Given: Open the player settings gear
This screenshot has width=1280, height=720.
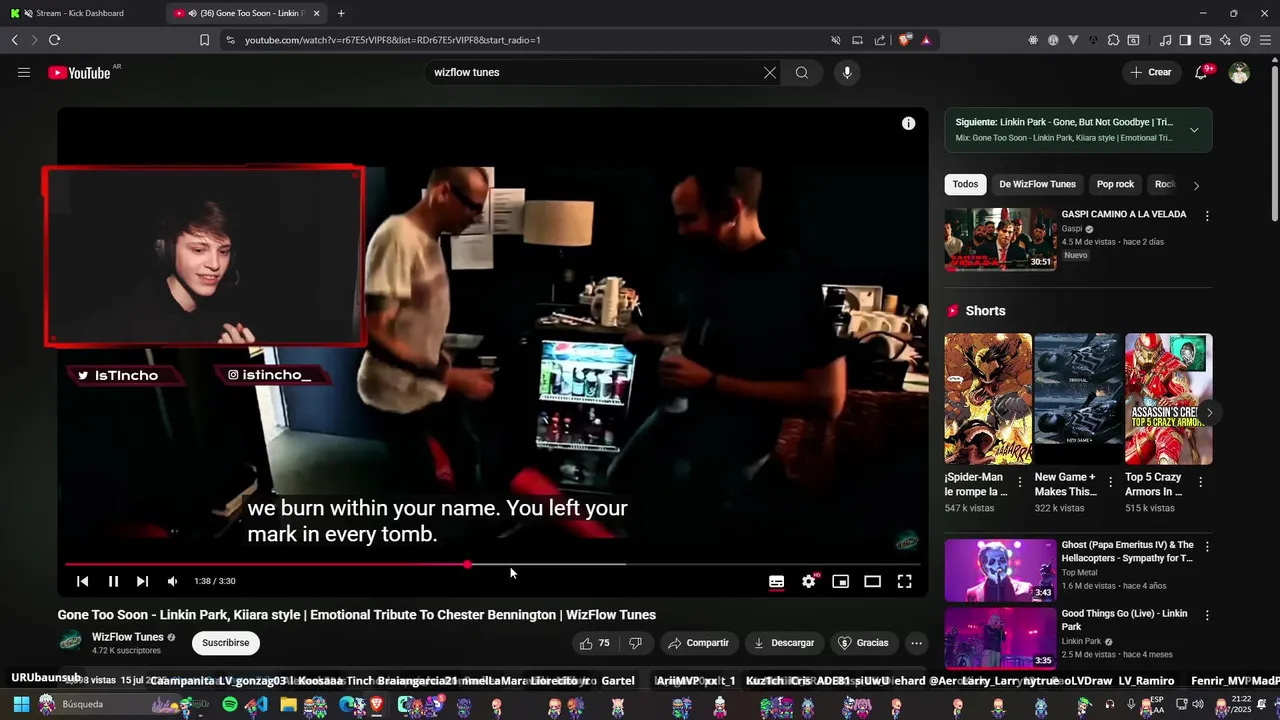Looking at the screenshot, I should (x=809, y=581).
